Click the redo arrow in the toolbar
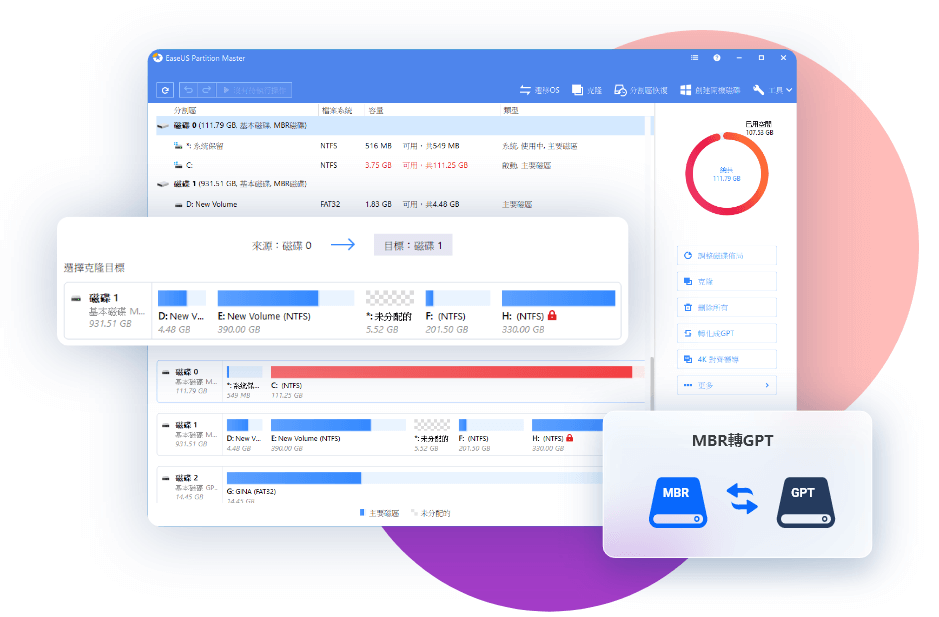Viewport: 939px width, 617px height. click(206, 90)
